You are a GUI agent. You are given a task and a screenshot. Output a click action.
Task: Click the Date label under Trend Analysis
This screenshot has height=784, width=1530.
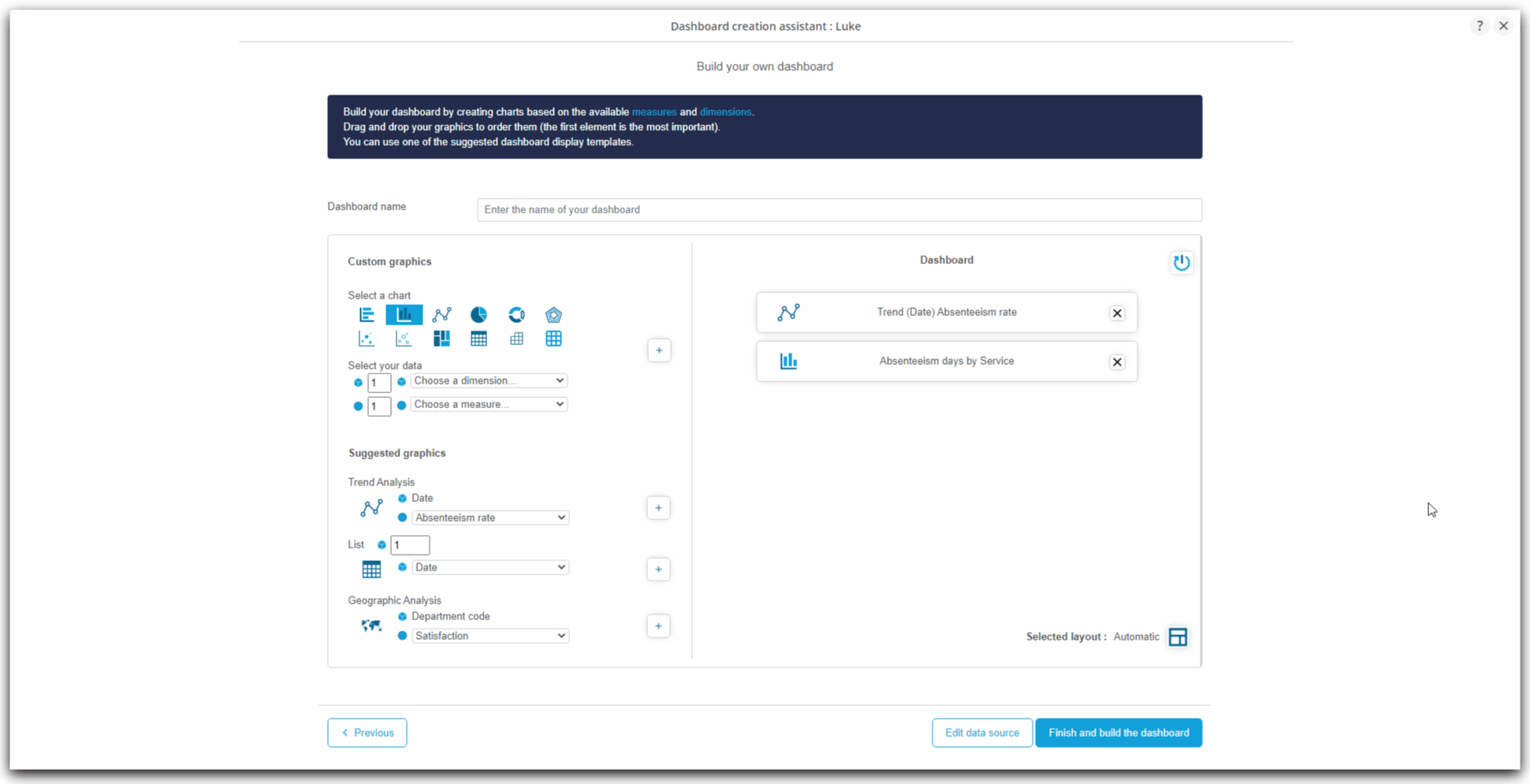click(422, 498)
